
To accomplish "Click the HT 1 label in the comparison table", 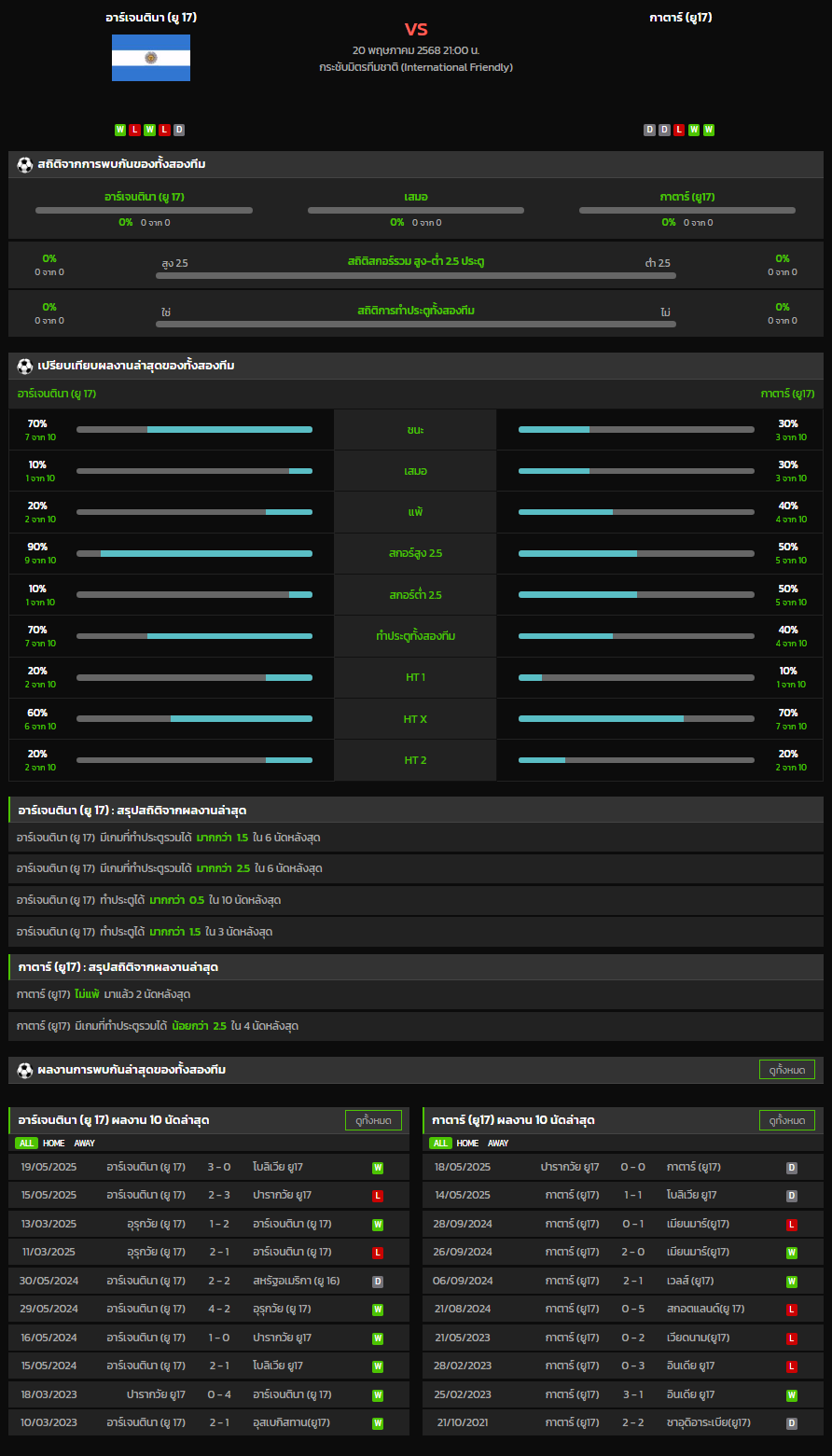I will pos(416,677).
